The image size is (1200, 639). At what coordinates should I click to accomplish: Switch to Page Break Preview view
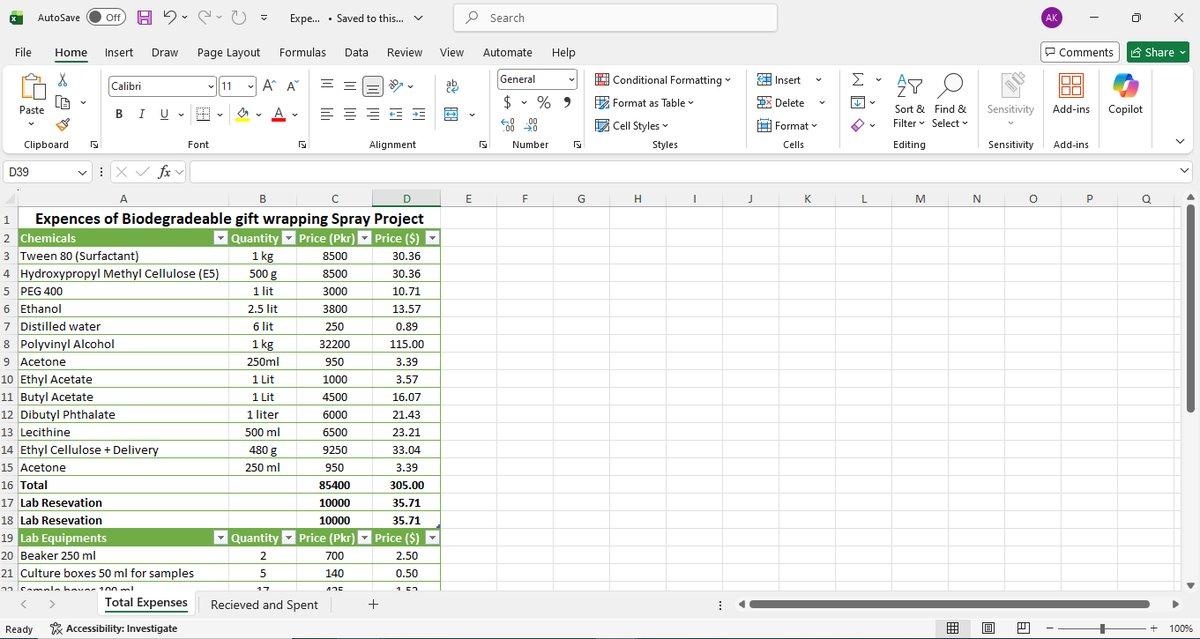(x=1024, y=628)
